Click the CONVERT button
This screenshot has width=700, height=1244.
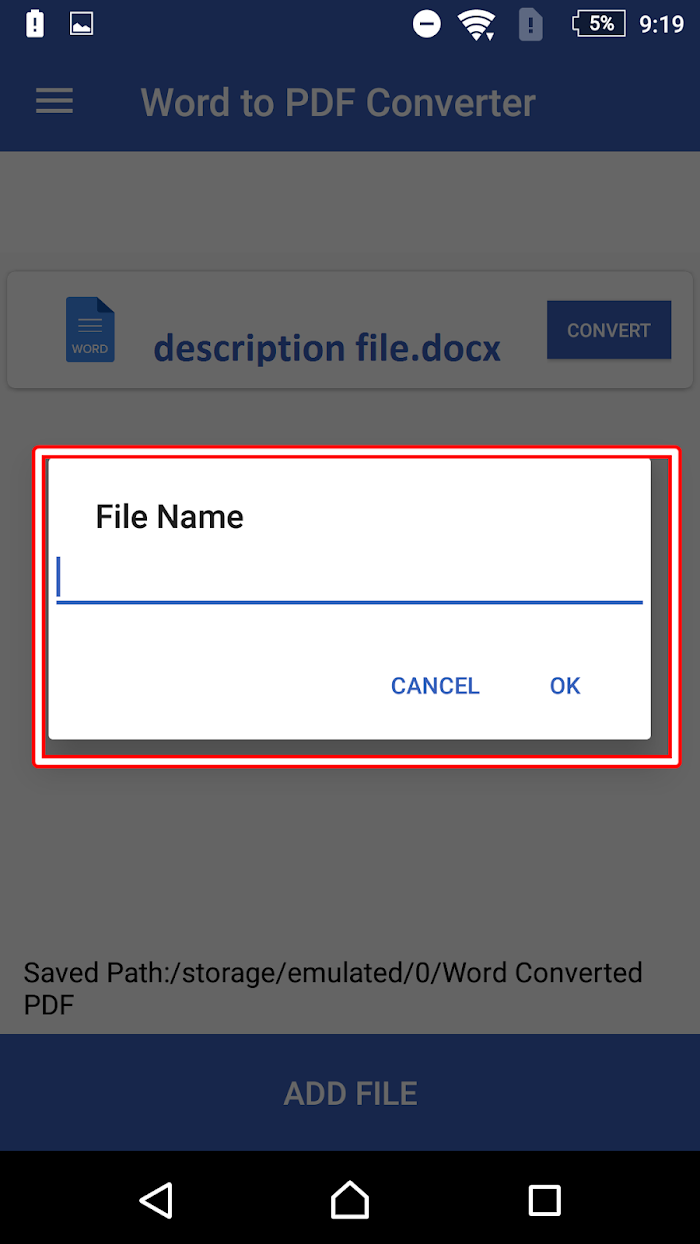[x=609, y=330]
